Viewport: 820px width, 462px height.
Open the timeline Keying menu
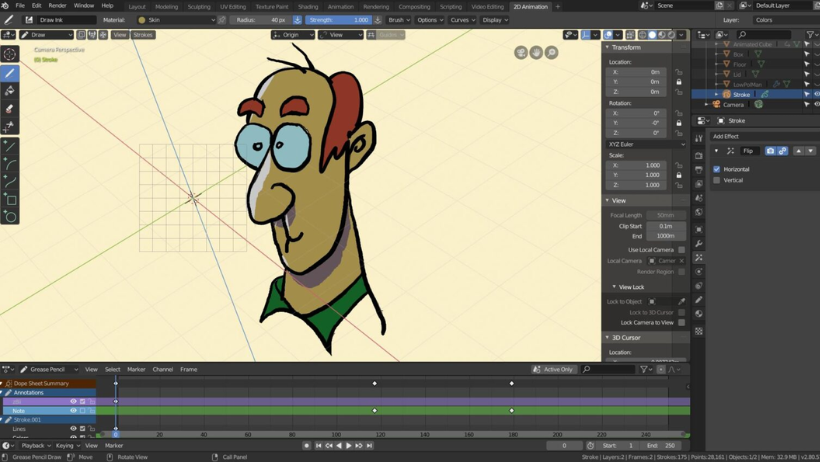[67, 446]
